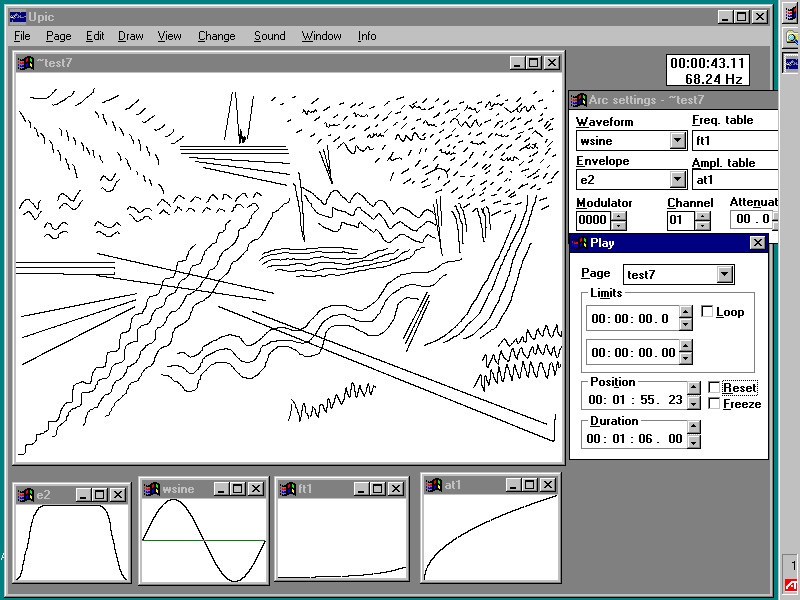Click the second Limits field 00:00:00.00
Screen dimensions: 800x600
tap(633, 353)
